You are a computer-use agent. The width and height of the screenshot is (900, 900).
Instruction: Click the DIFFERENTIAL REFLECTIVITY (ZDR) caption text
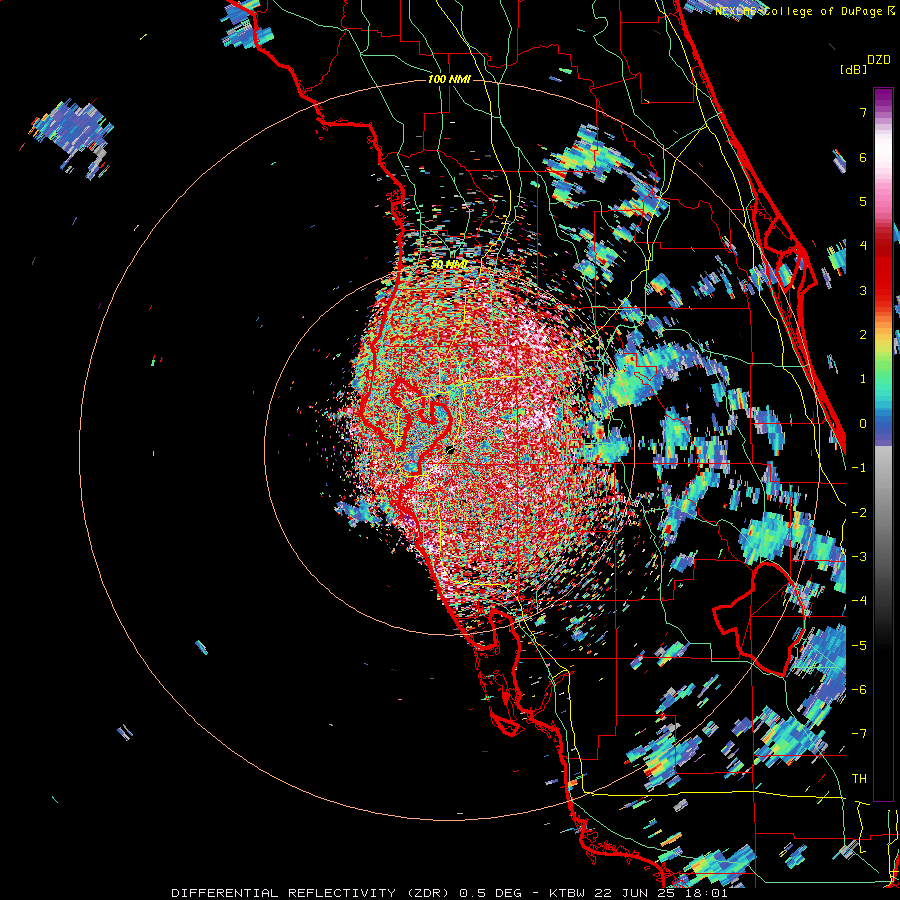coord(312,893)
